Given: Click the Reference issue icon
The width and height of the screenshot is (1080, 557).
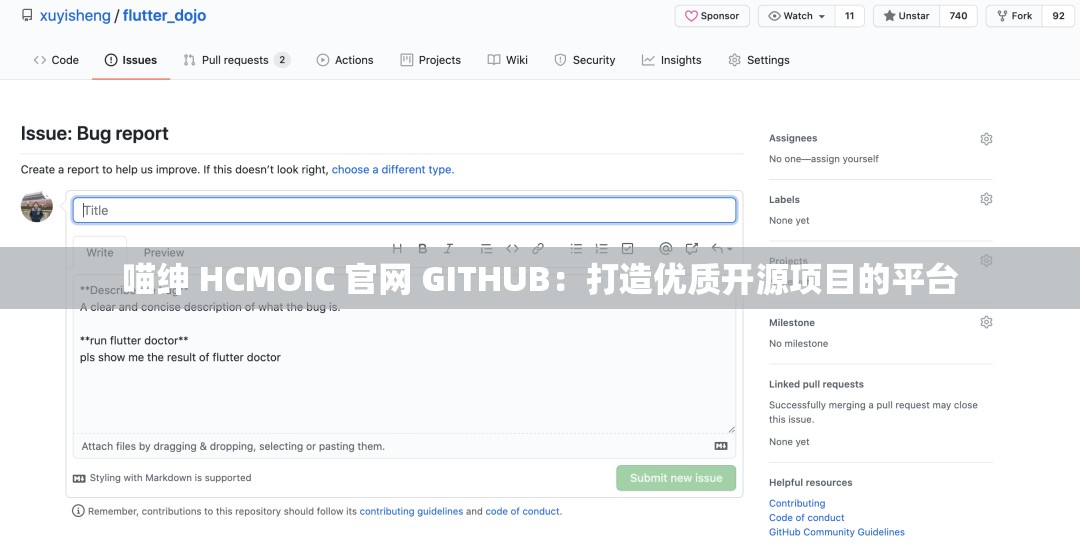Looking at the screenshot, I should 692,249.
